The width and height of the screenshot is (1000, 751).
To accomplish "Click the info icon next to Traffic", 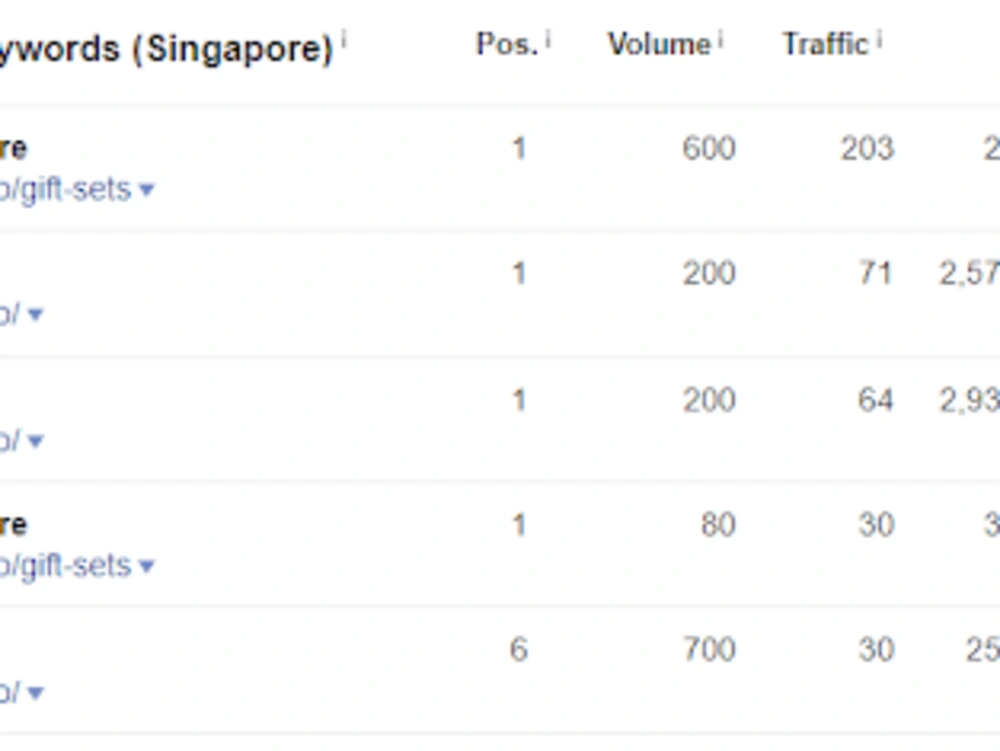I will pos(879,40).
